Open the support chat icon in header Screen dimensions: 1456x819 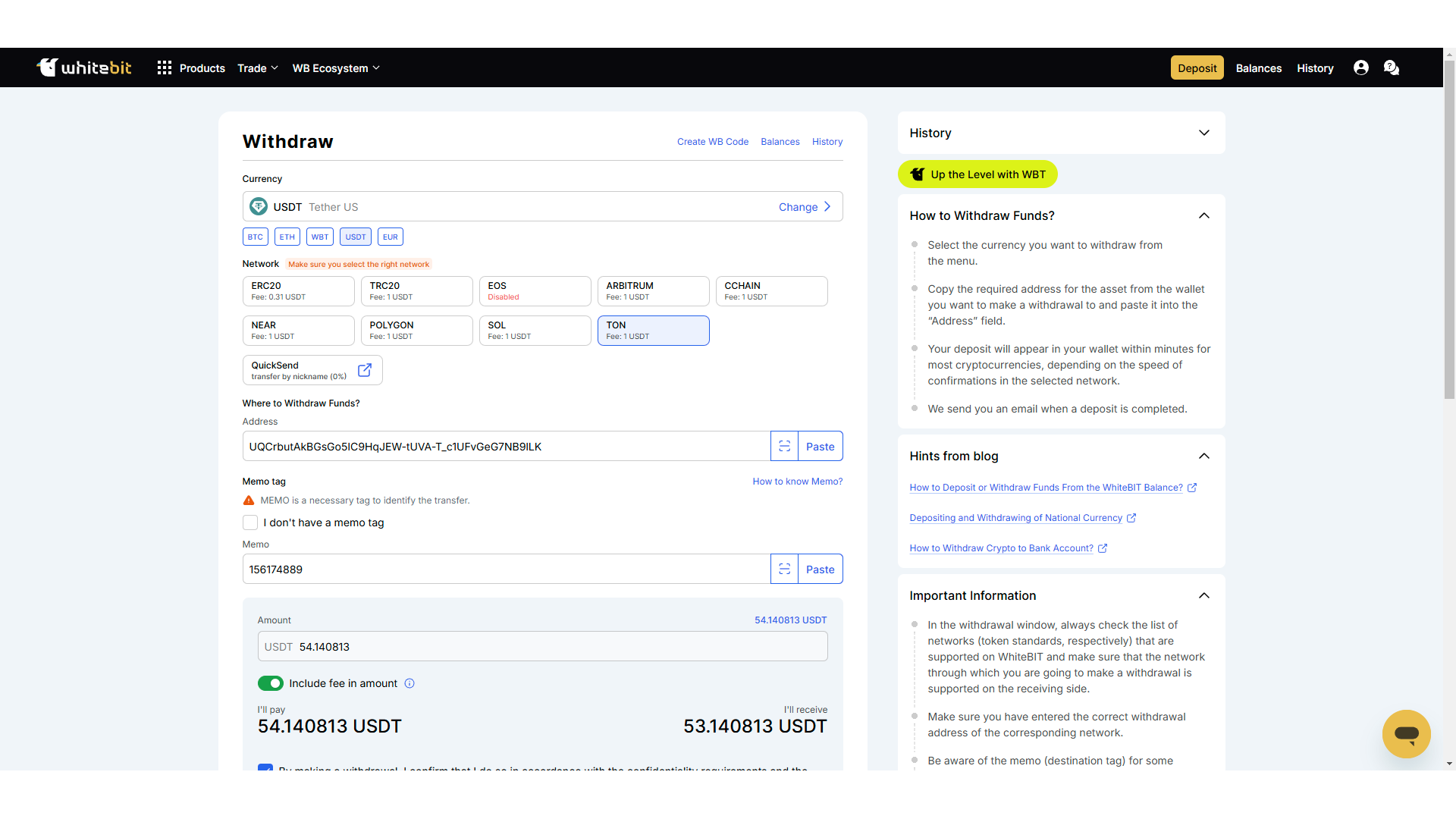click(1392, 68)
